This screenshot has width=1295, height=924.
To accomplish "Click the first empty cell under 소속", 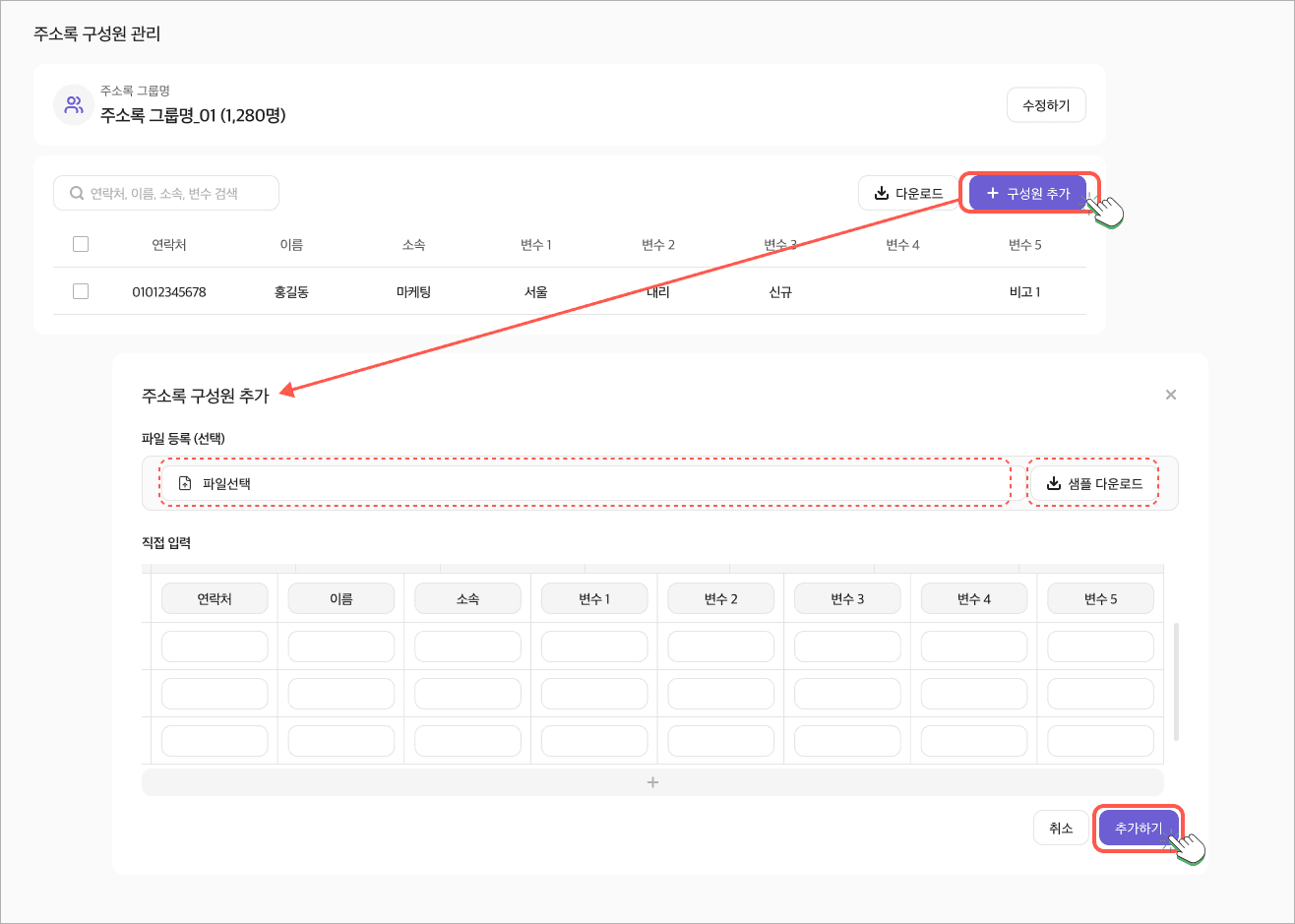I will [x=467, y=647].
